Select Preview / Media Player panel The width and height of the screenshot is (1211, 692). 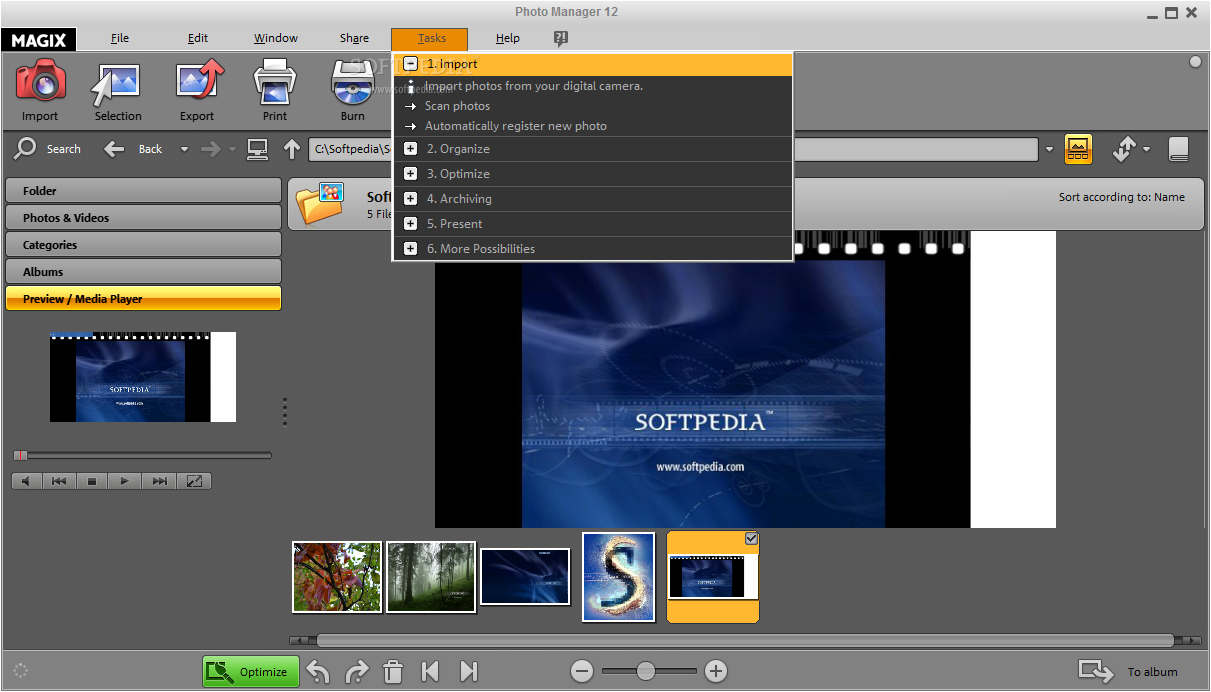tap(143, 298)
